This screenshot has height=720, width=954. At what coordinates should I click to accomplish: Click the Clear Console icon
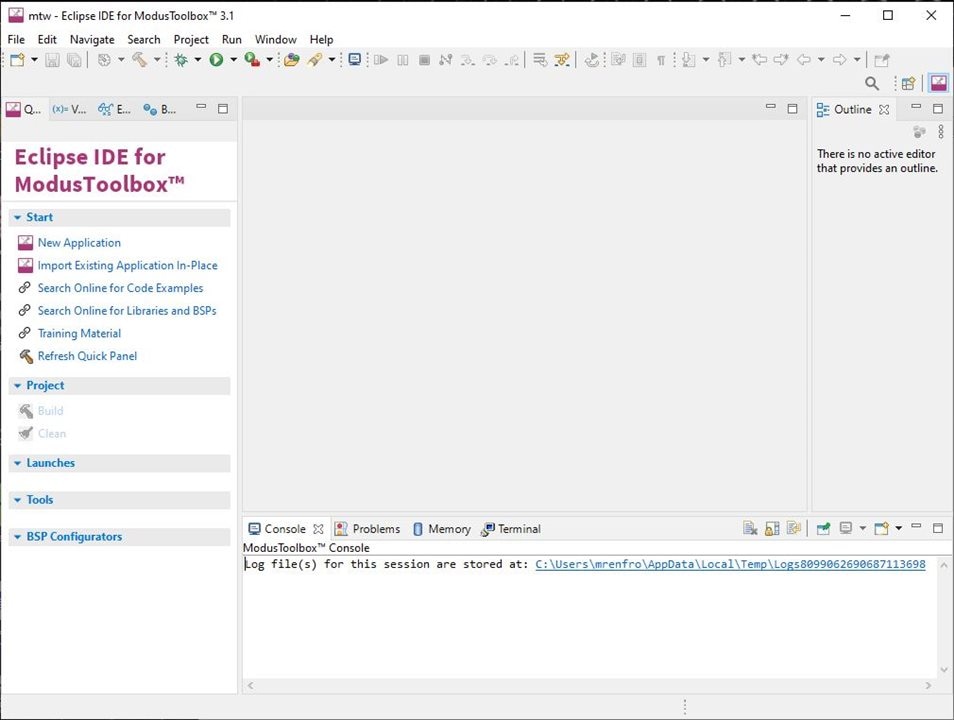(750, 528)
